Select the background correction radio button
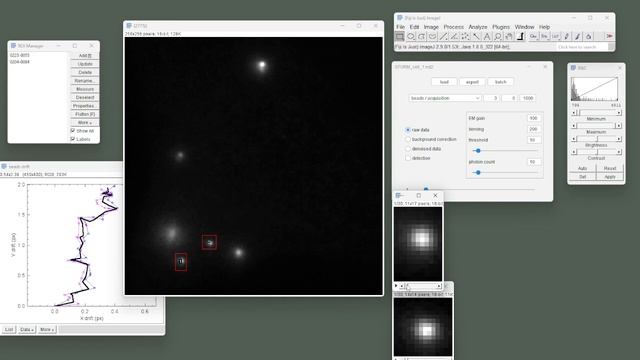Screen dimensions: 640x360 (408, 139)
